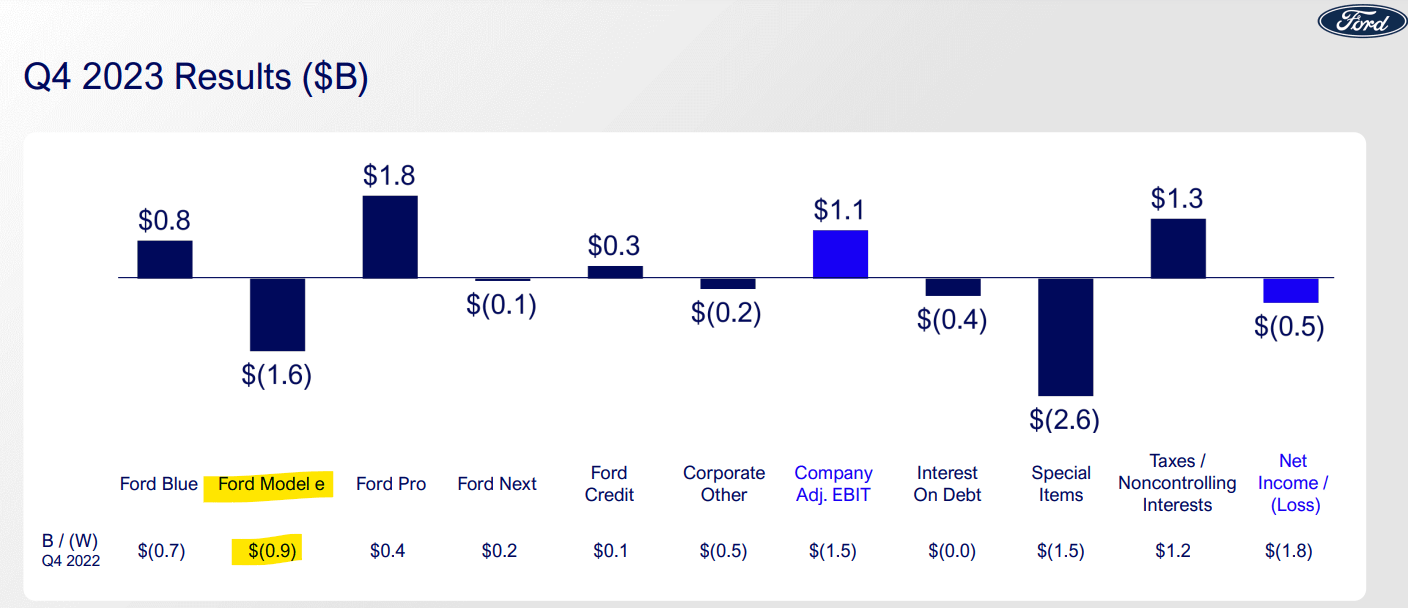Screen dimensions: 1408x608
Task: Click the blue Net Income / (Loss) label
Action: [1293, 483]
